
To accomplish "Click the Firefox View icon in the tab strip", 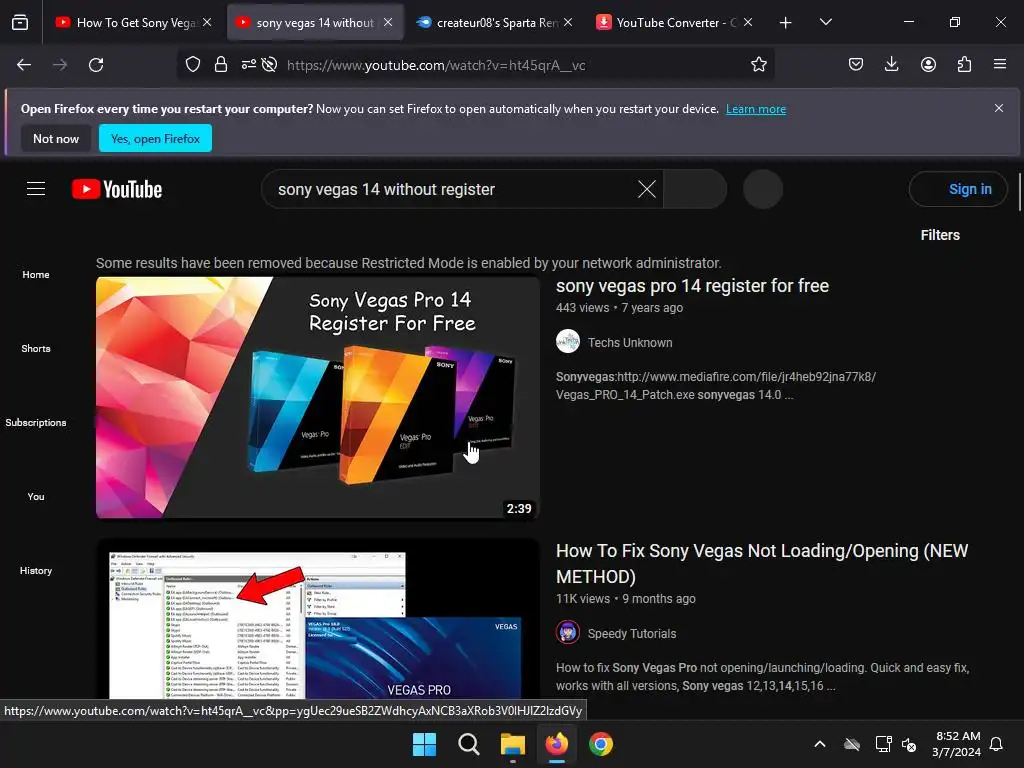I will tap(20, 22).
